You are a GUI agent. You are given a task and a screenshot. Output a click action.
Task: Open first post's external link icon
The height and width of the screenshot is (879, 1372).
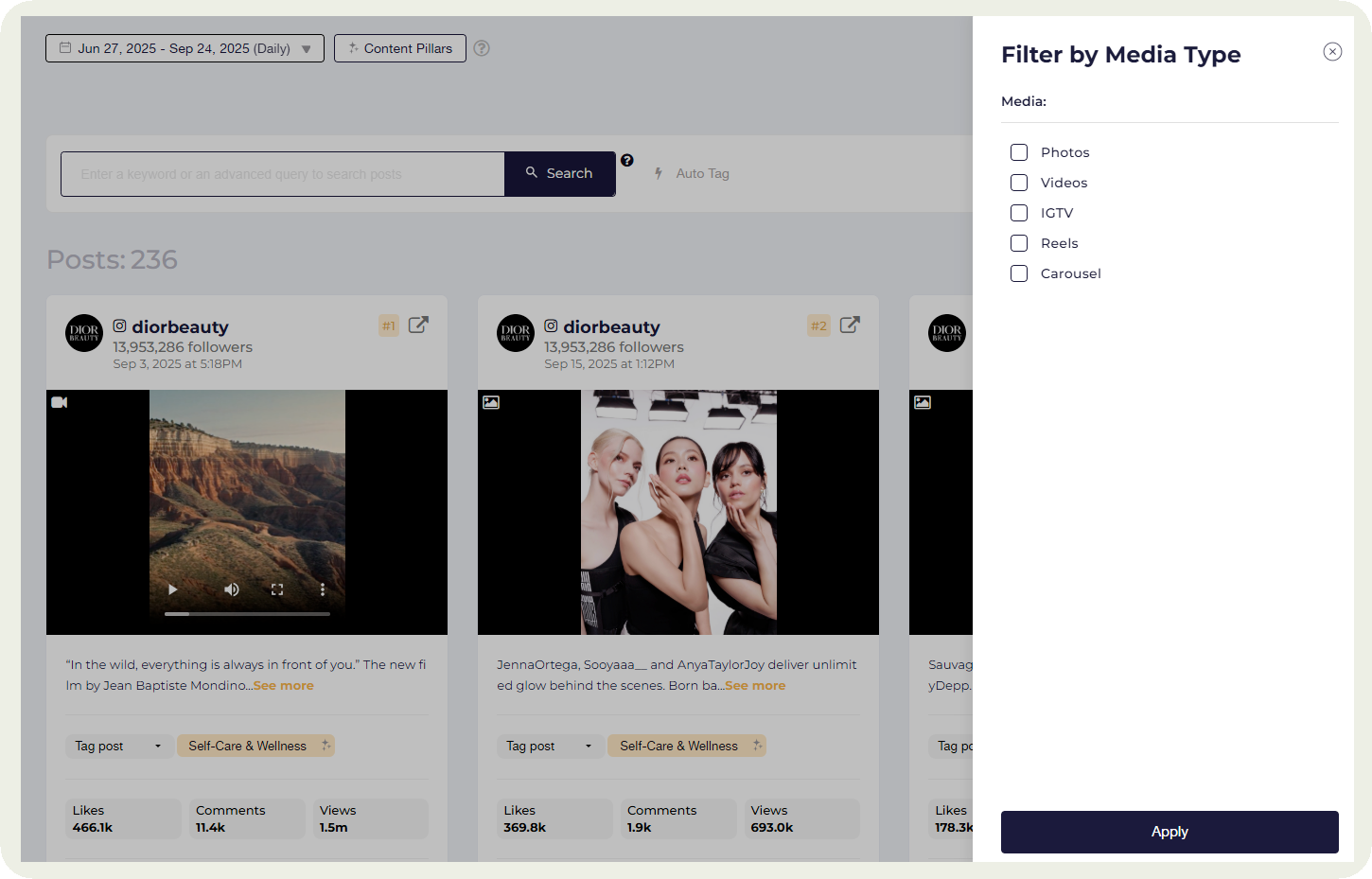[x=418, y=325]
